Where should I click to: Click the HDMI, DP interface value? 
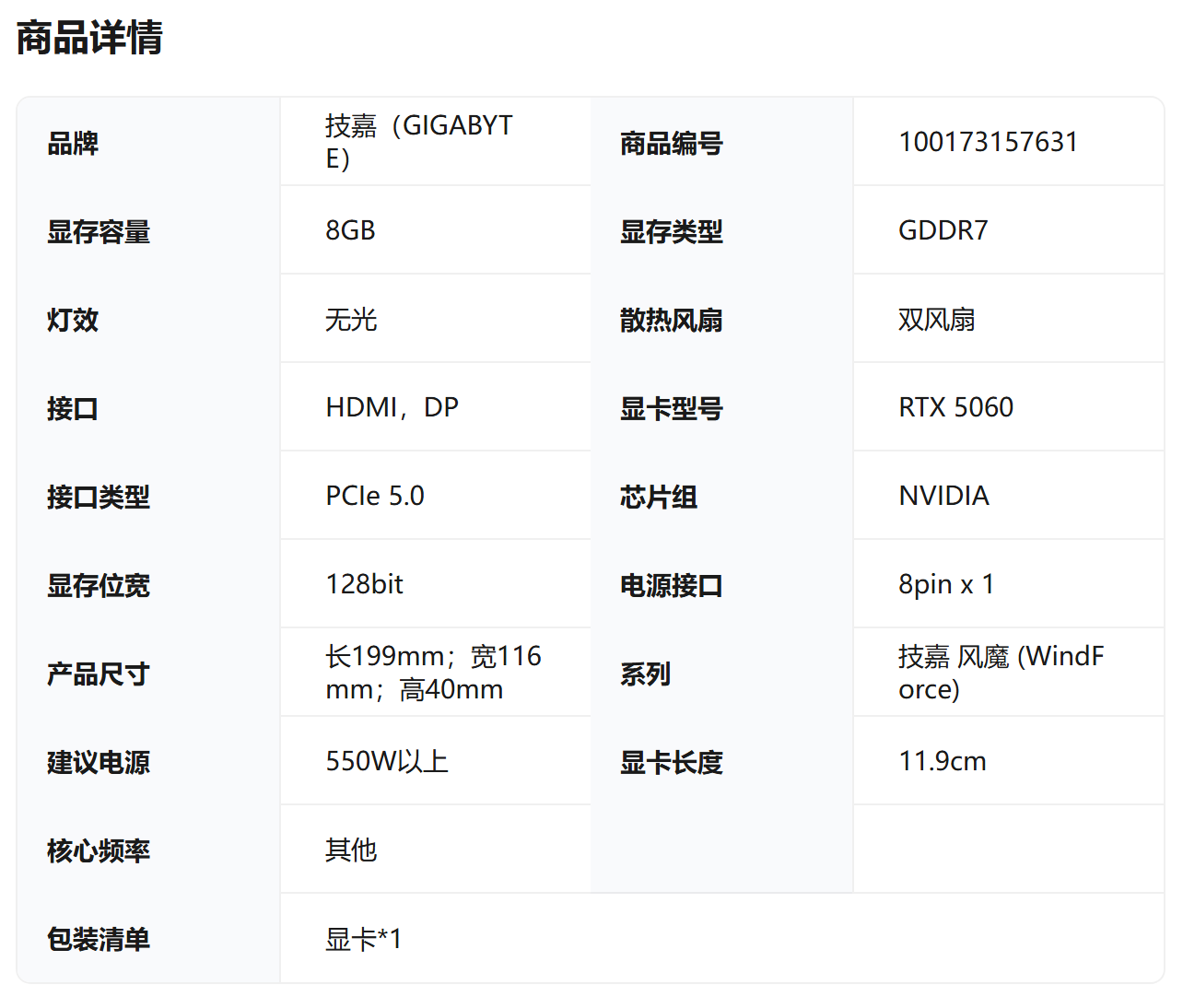tap(392, 407)
